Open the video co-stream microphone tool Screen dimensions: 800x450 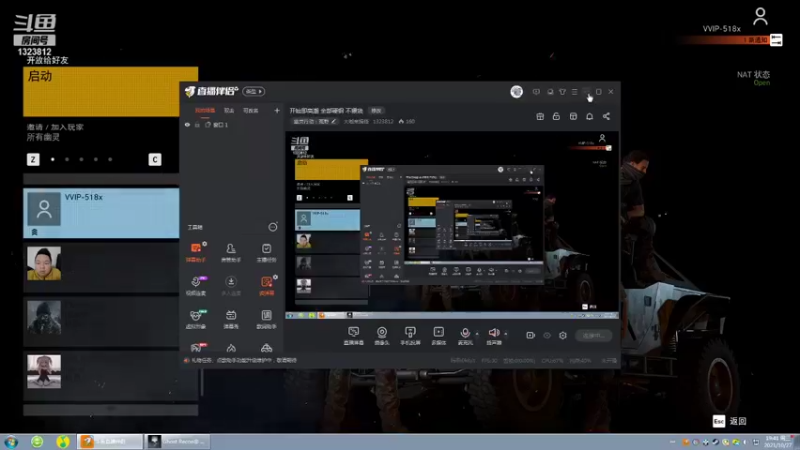tap(196, 286)
